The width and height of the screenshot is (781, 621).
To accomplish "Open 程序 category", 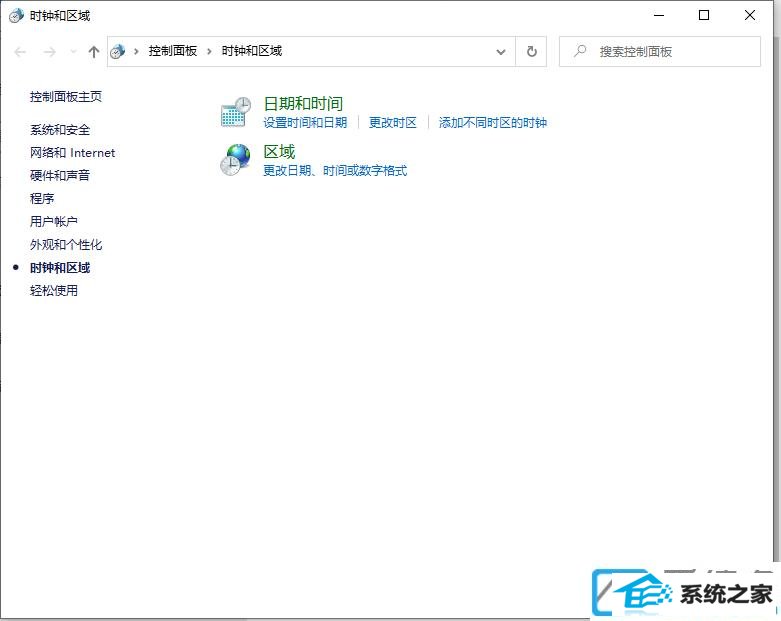I will pyautogui.click(x=42, y=199).
